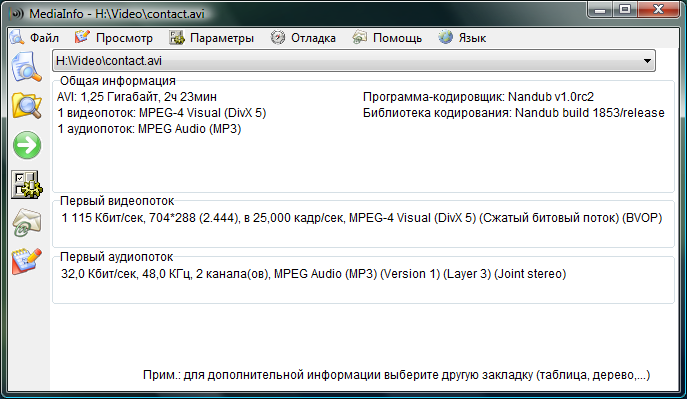Open preferences via checklist gear sidebar icon
The image size is (687, 399).
point(27,184)
